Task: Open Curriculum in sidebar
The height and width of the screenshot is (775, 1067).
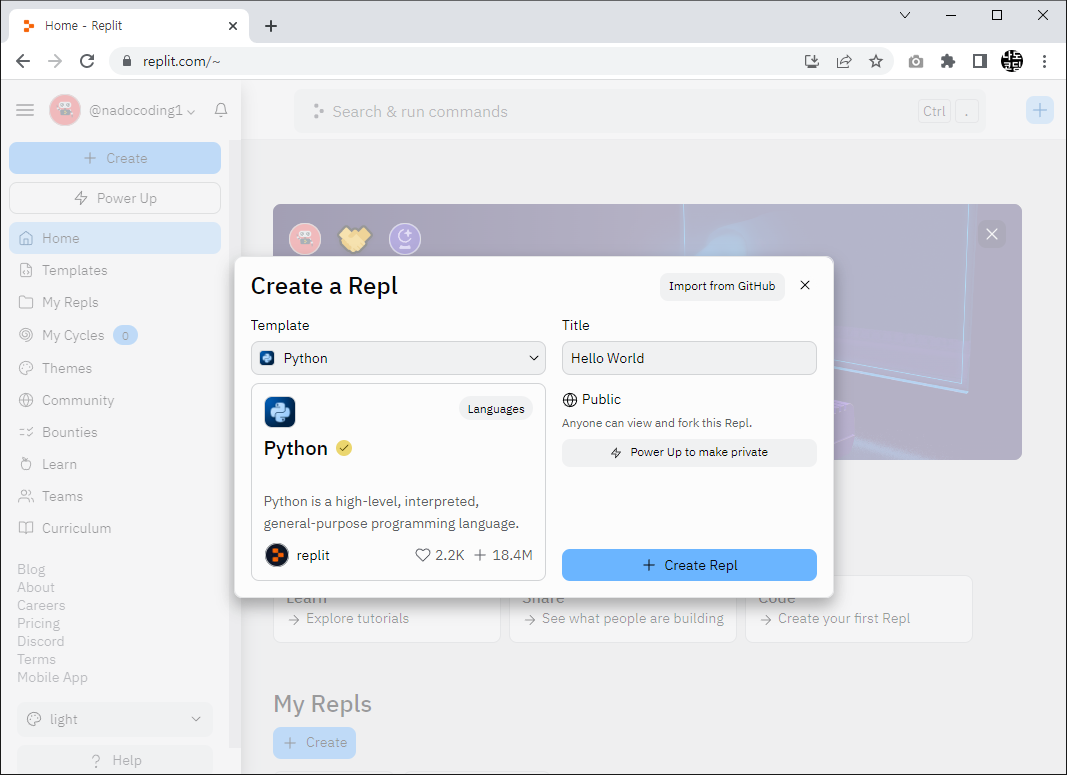Action: coord(115,528)
